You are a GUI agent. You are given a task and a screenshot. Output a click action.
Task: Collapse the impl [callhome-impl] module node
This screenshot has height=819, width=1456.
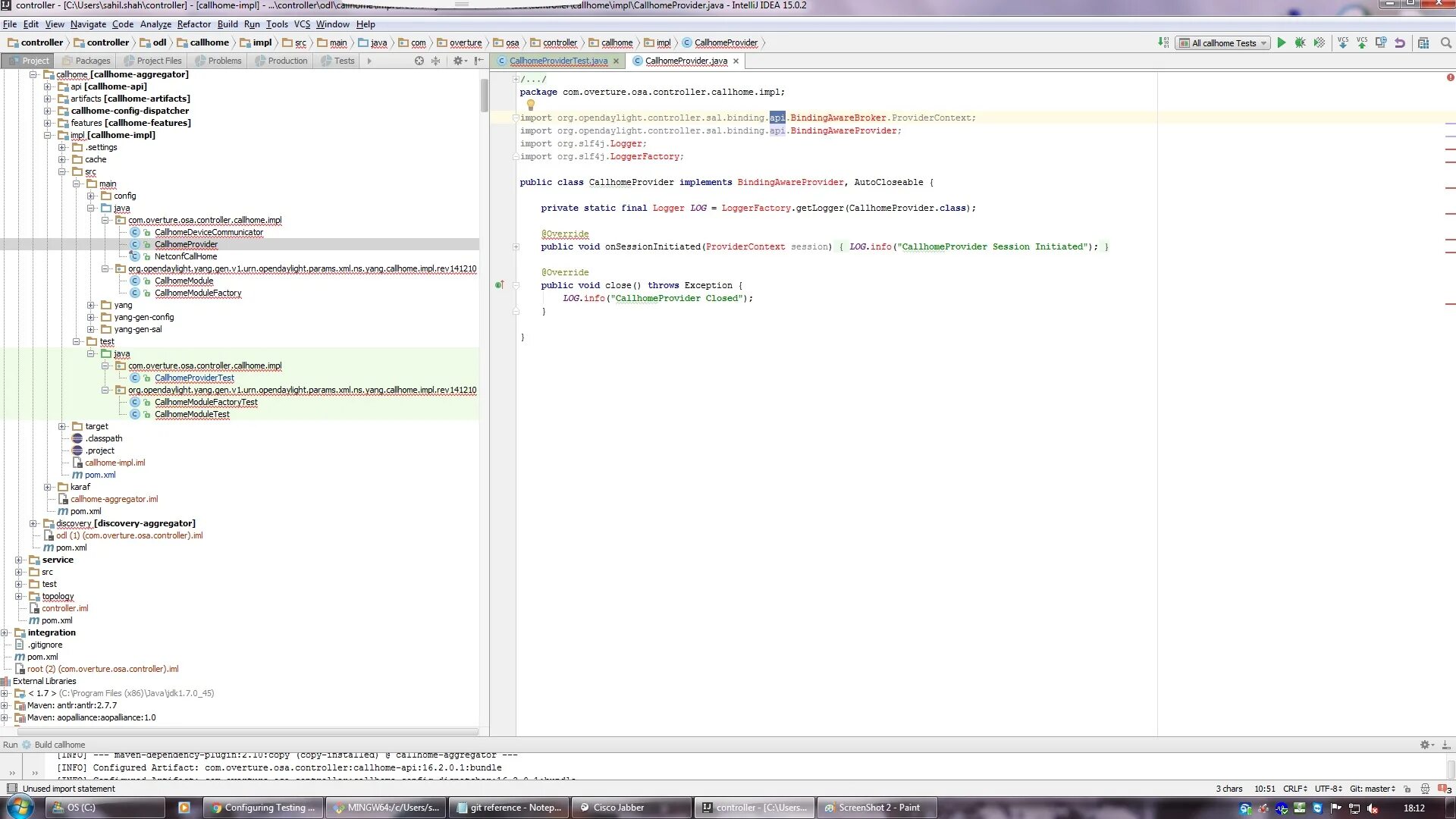[48, 135]
